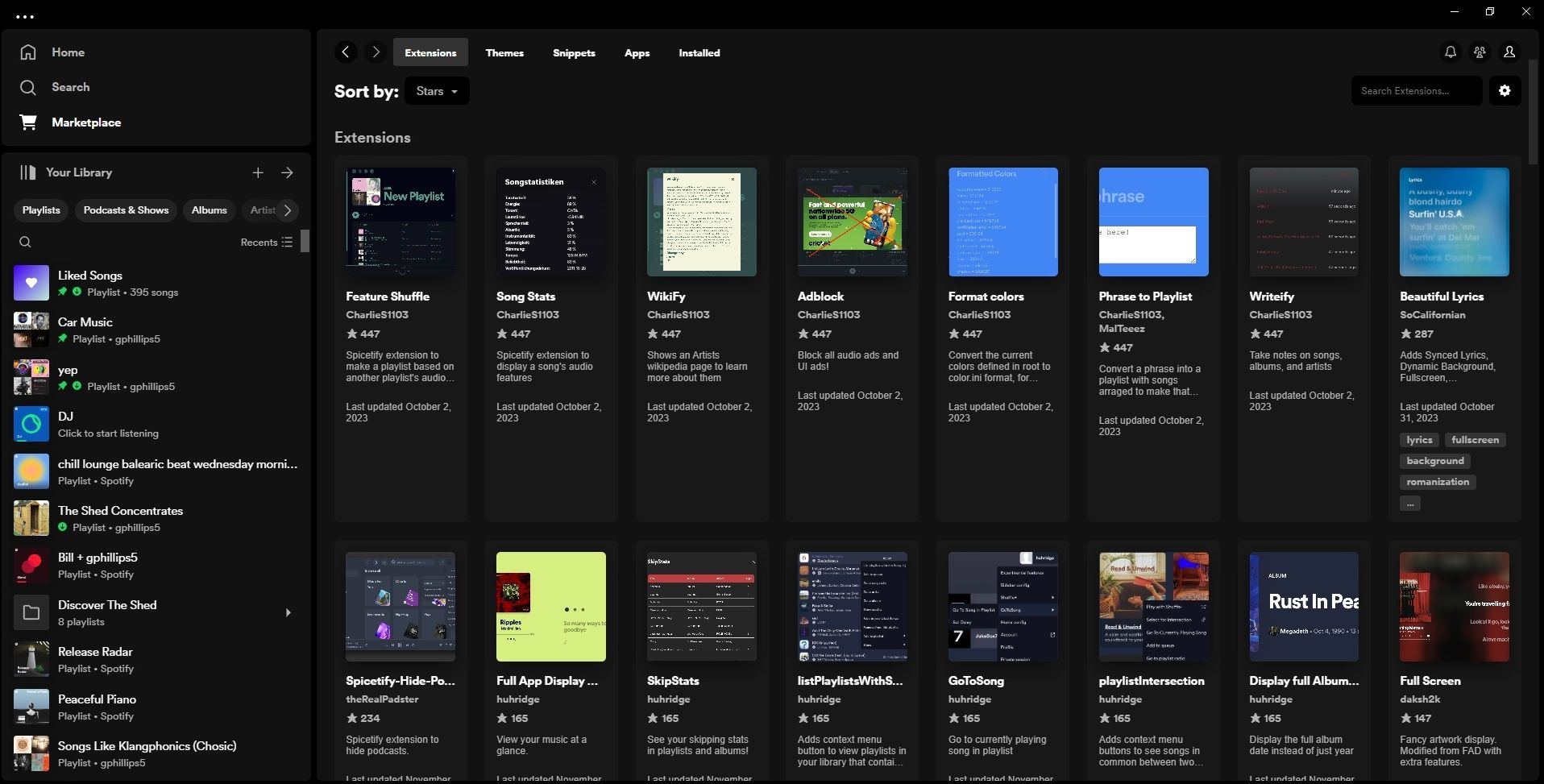The height and width of the screenshot is (784, 1544).
Task: Click the search icon inside Your Library
Action: 25,241
